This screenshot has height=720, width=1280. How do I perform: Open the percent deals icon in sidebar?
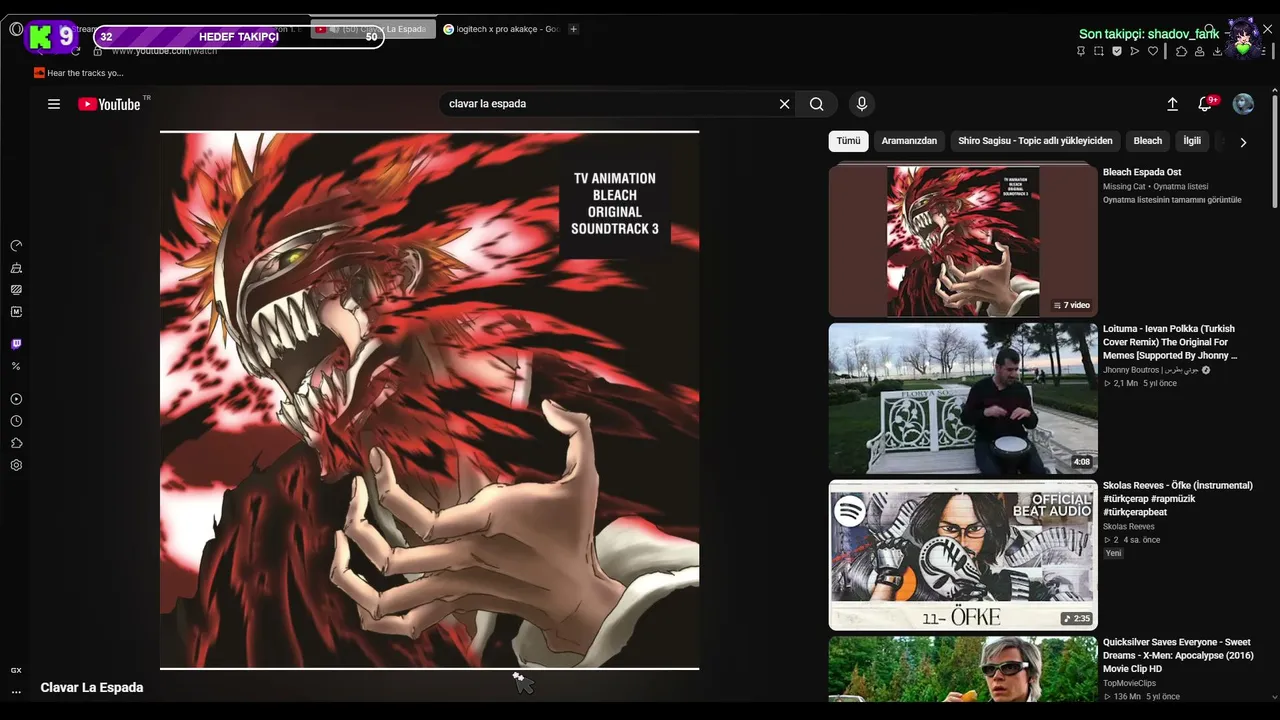tap(16, 366)
